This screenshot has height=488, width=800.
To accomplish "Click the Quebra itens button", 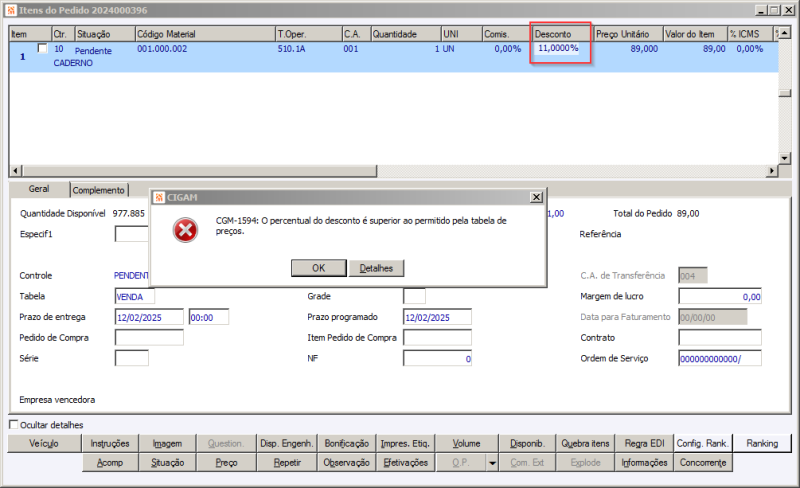I will tap(585, 443).
